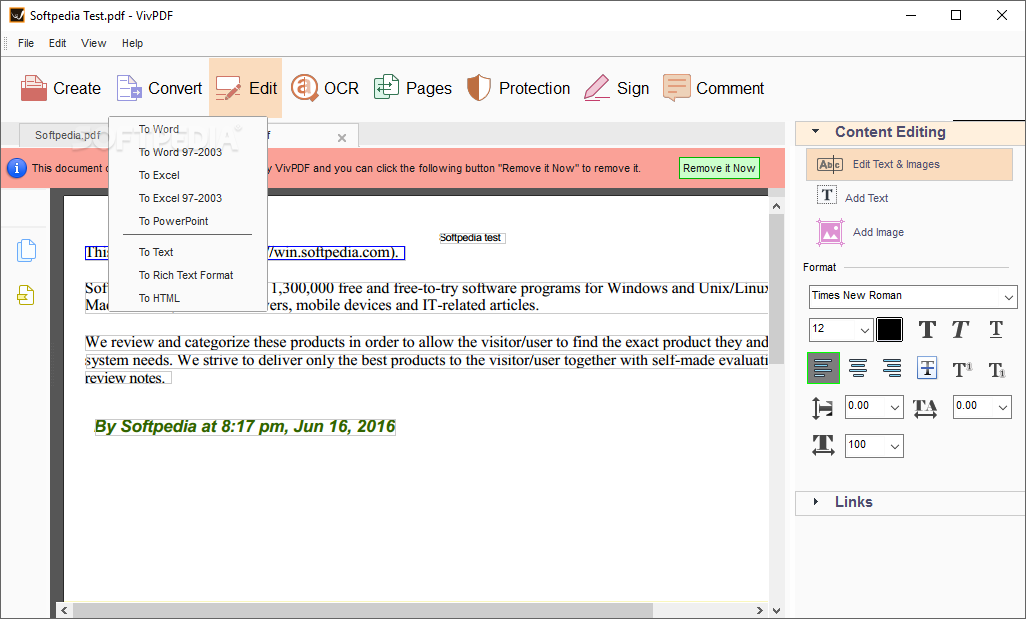Select the 'Softpedia test' header text box
Image resolution: width=1026 pixels, height=619 pixels.
[471, 238]
